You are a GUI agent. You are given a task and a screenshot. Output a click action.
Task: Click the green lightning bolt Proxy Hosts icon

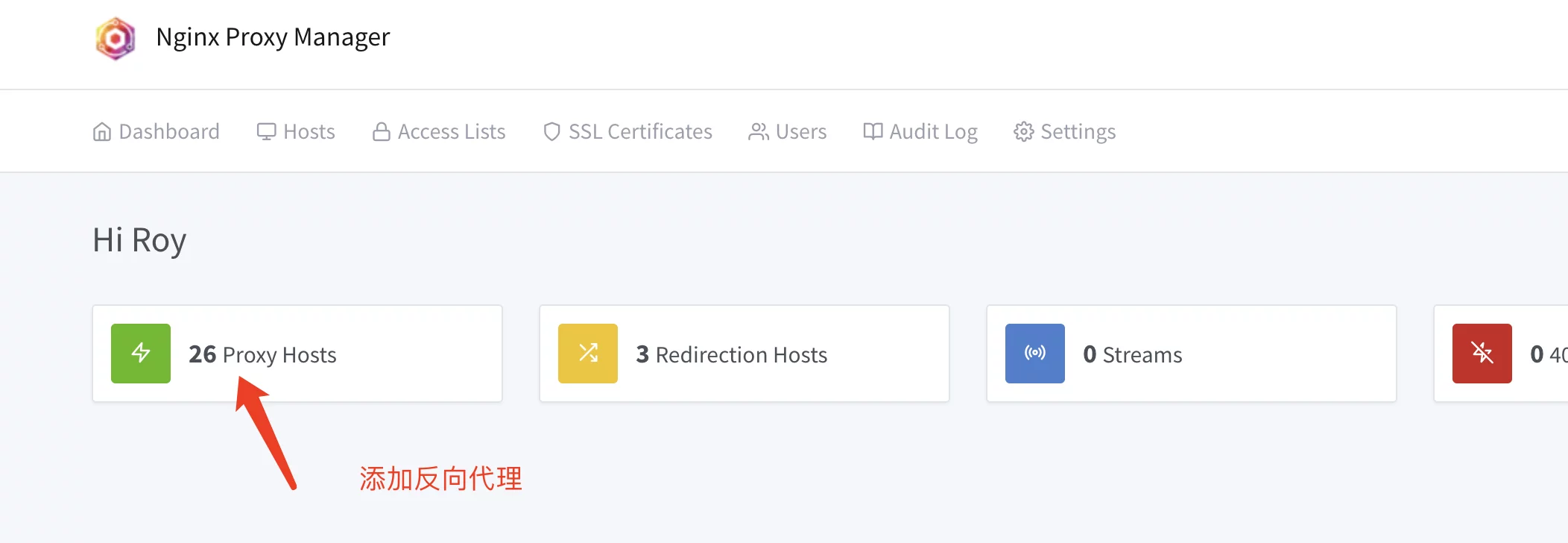[x=141, y=354]
